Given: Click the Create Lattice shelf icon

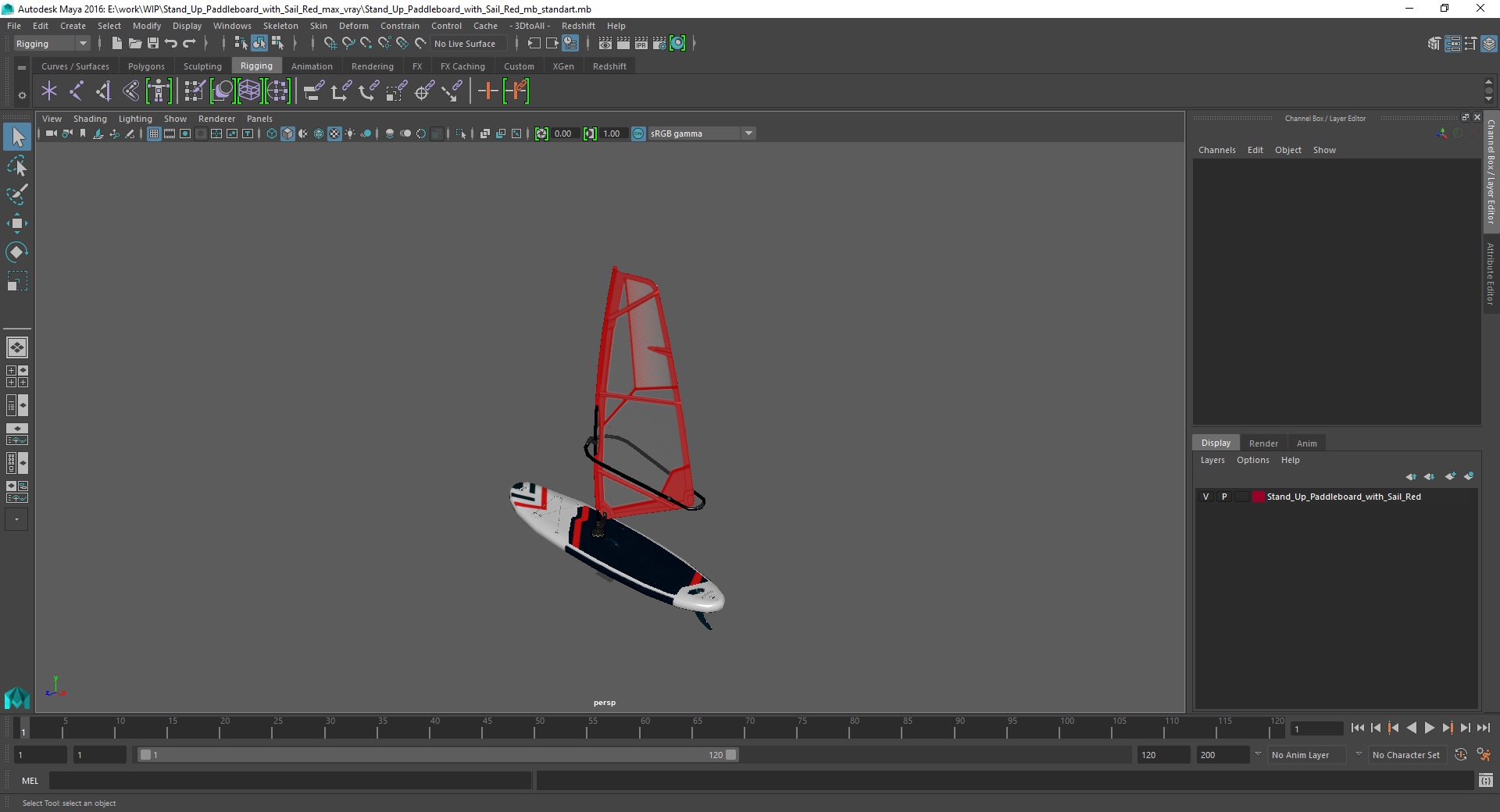Looking at the screenshot, I should [x=249, y=91].
